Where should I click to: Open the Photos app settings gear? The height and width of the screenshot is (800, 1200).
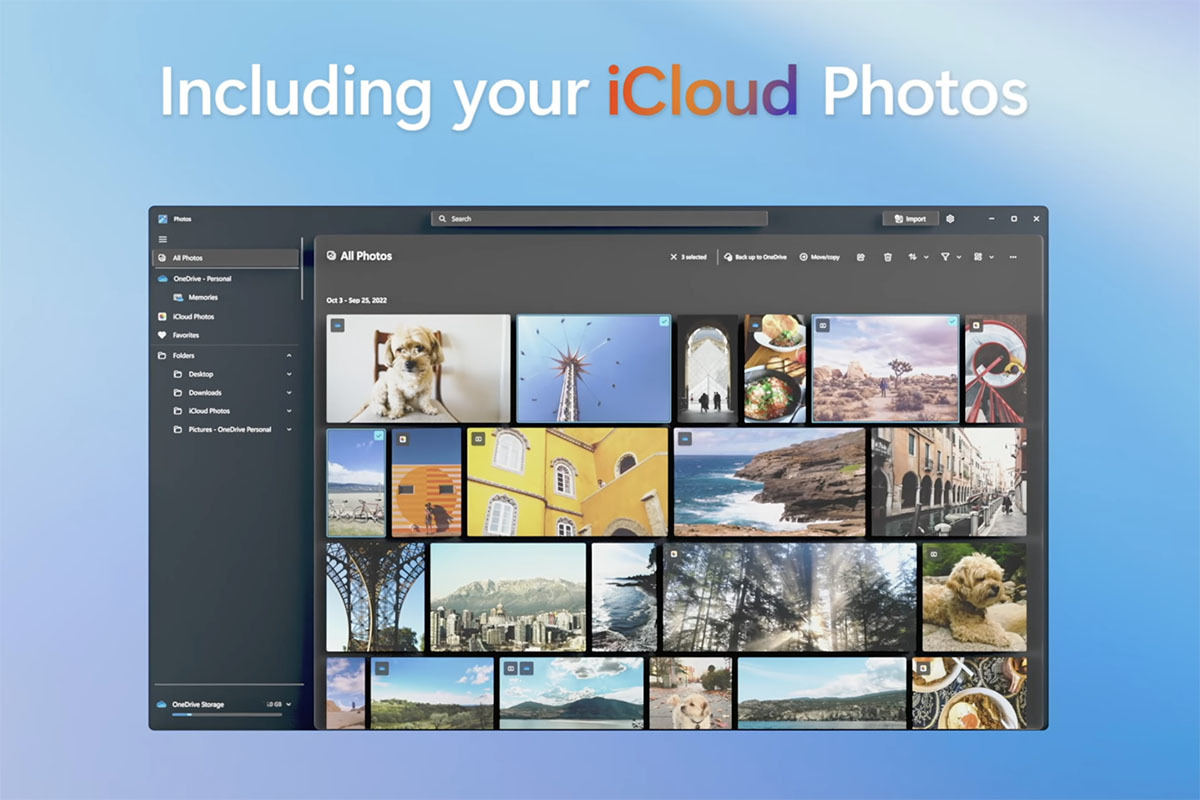tap(950, 219)
